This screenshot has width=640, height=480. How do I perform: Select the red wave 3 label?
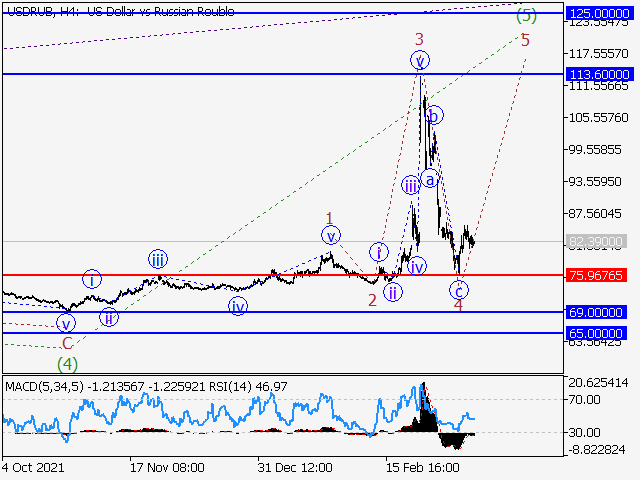(419, 39)
